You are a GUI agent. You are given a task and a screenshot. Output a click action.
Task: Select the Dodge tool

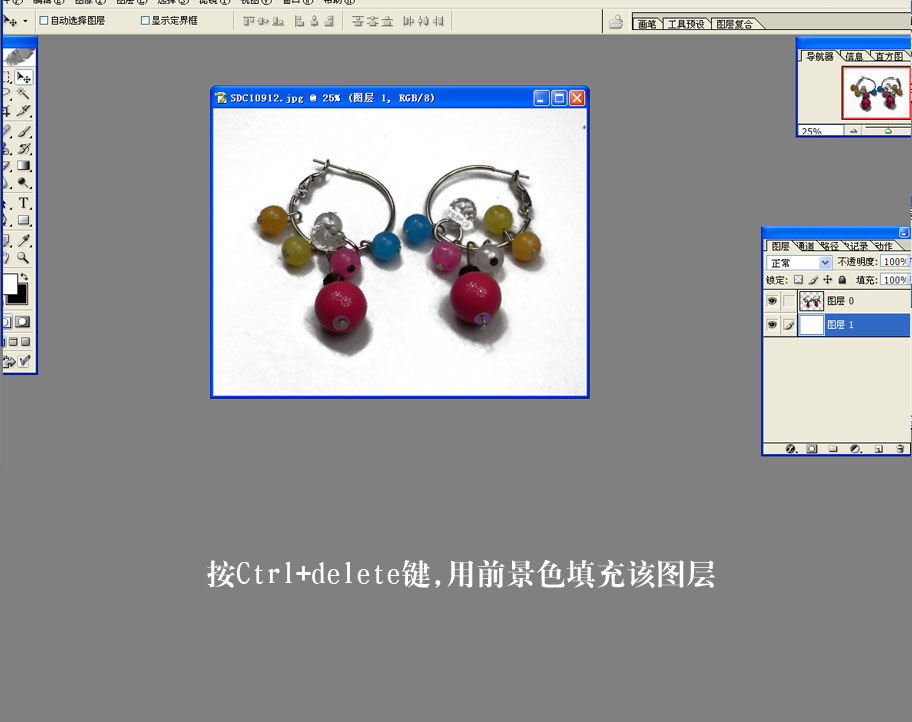click(x=24, y=183)
